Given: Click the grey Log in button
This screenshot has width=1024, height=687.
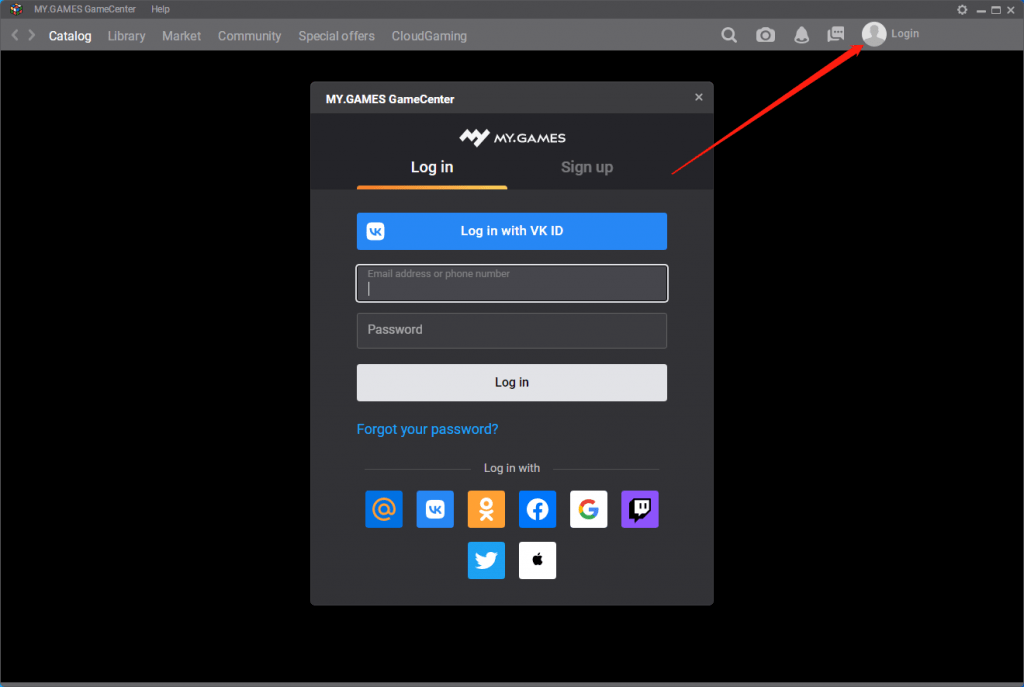Looking at the screenshot, I should [511, 382].
